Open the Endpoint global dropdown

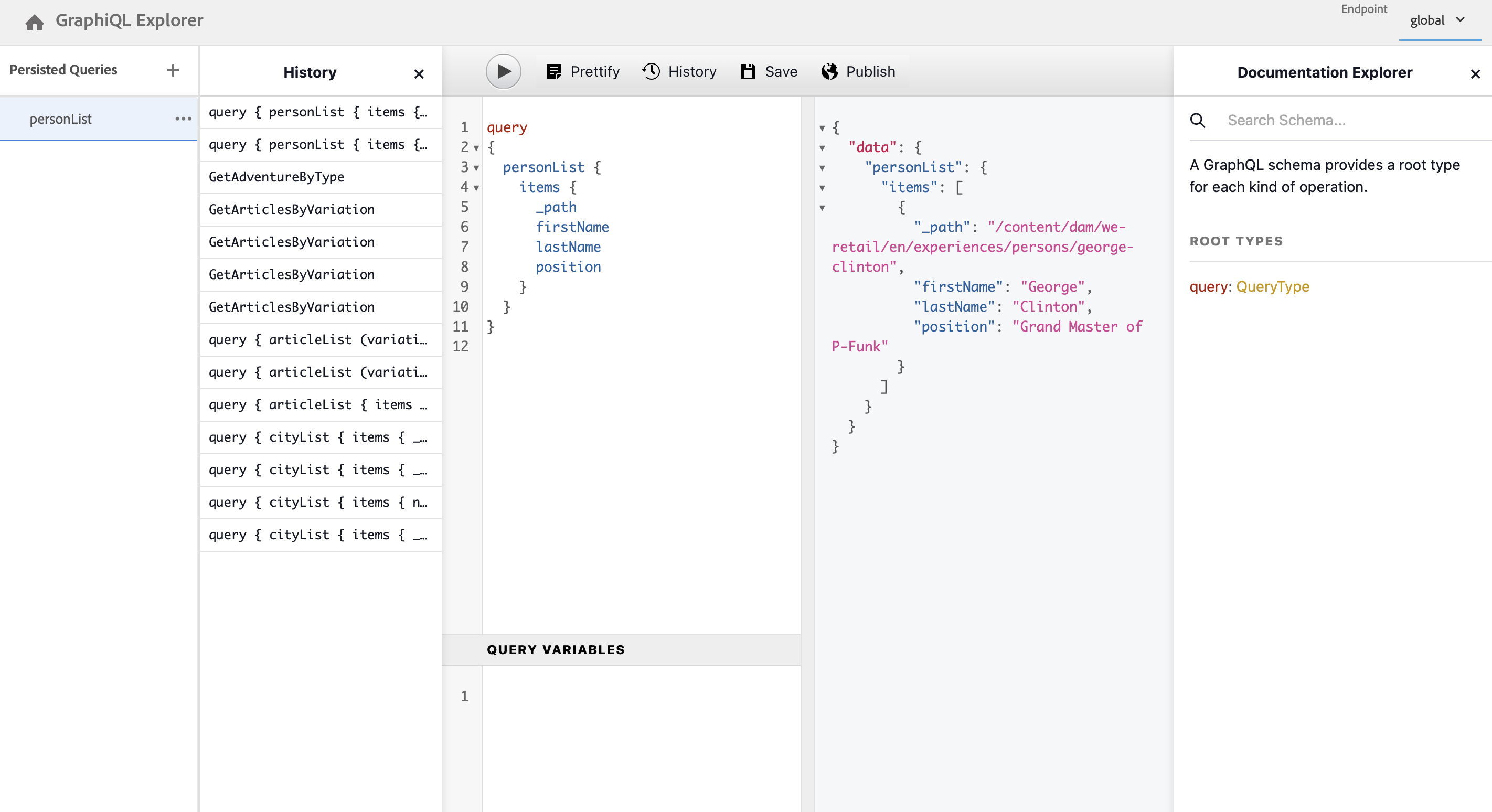[x=1438, y=21]
